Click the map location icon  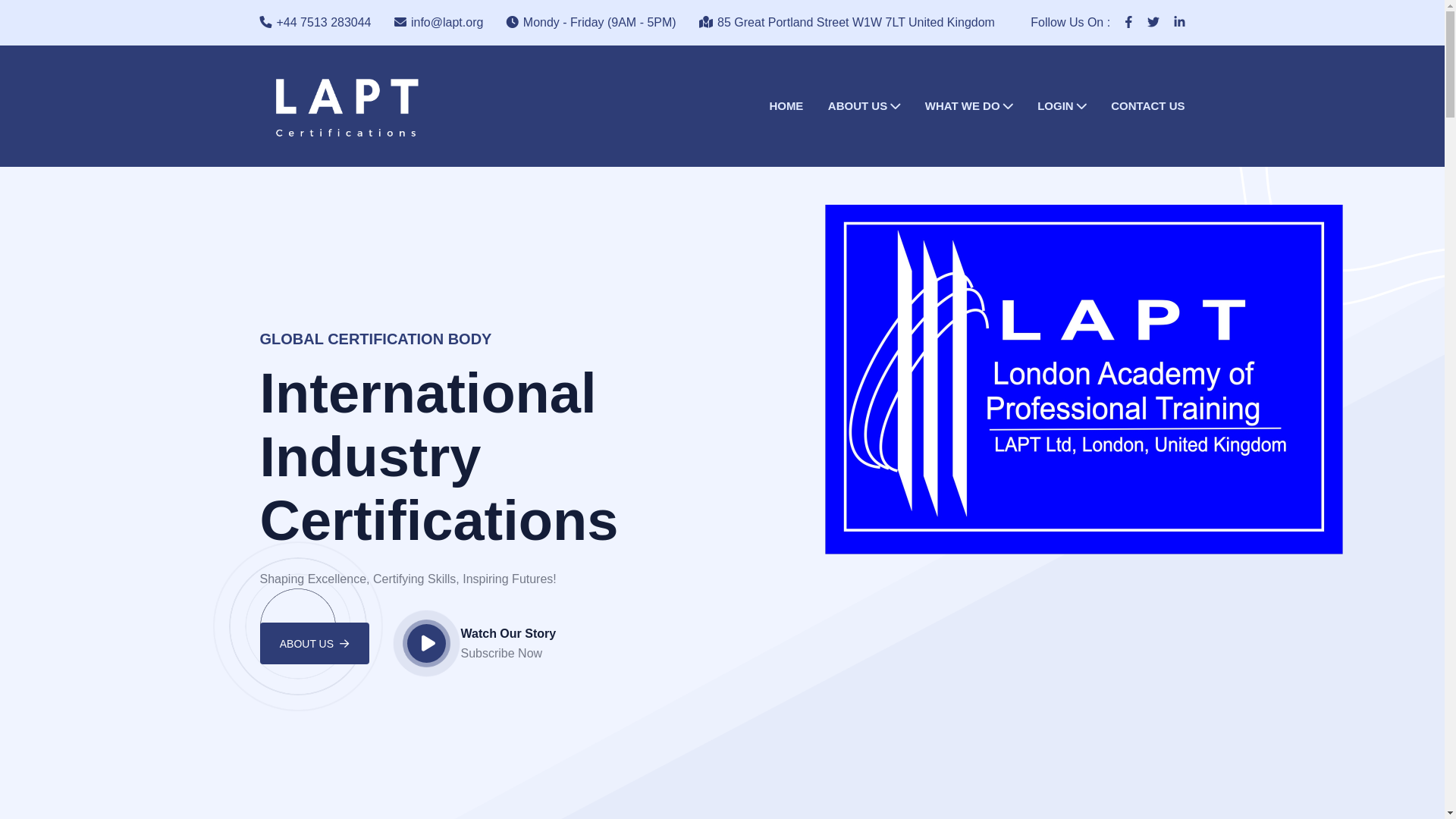[706, 22]
